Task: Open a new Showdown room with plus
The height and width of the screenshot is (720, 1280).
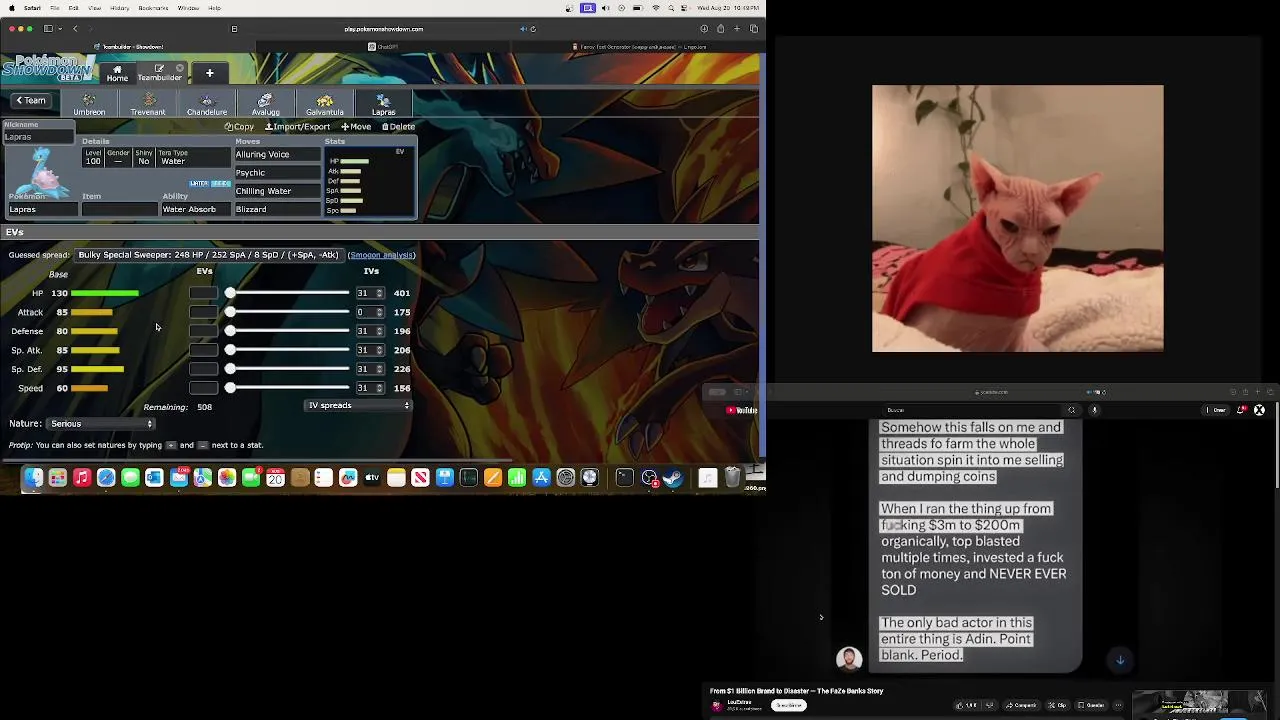Action: (209, 73)
